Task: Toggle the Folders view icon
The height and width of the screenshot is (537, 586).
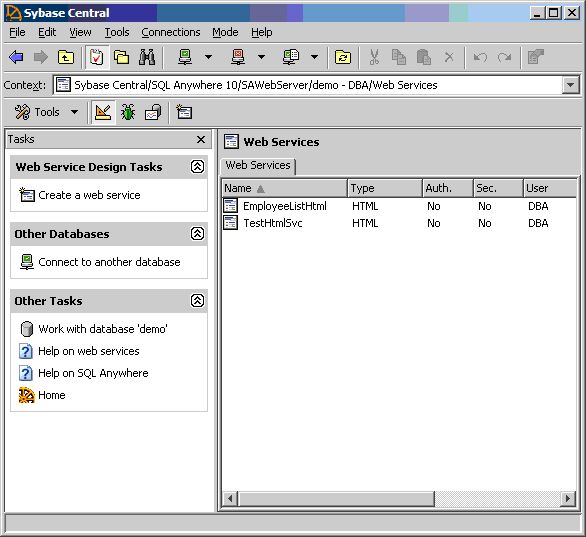Action: 121,57
